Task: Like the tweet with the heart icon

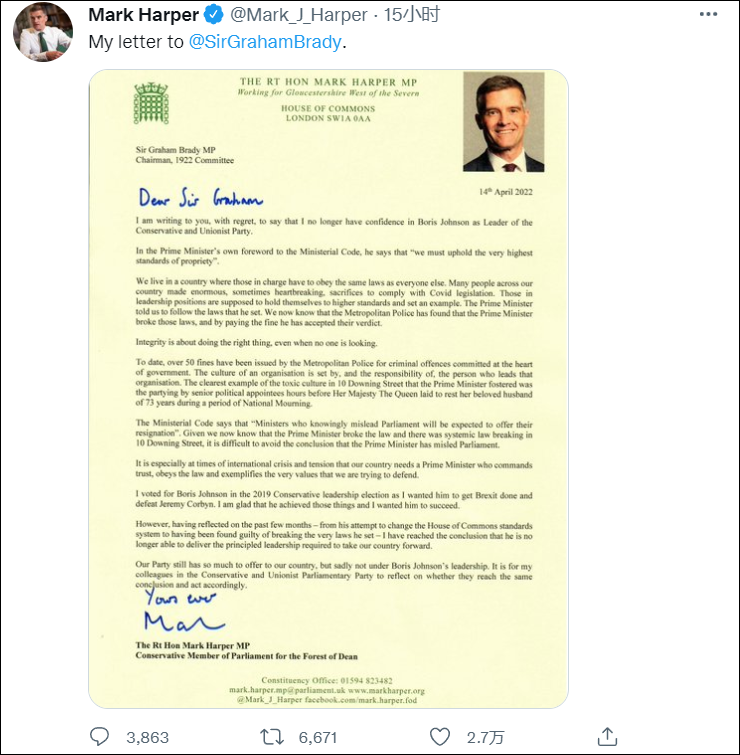Action: 438,737
